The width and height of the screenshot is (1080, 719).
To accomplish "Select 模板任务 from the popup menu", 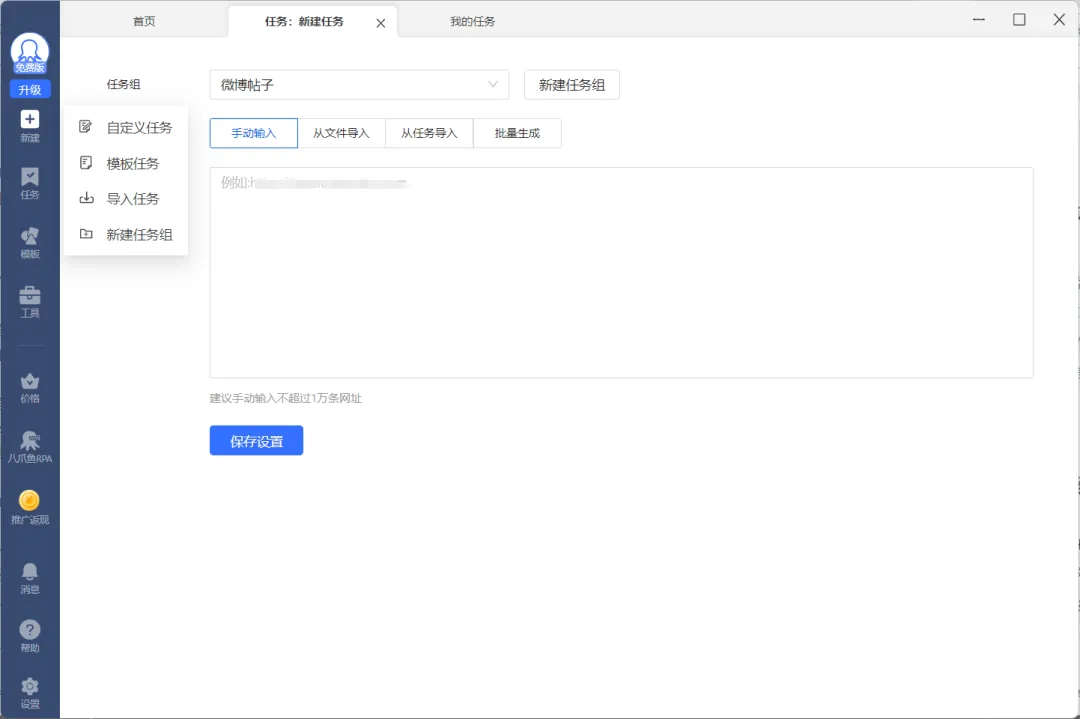I will click(x=125, y=163).
